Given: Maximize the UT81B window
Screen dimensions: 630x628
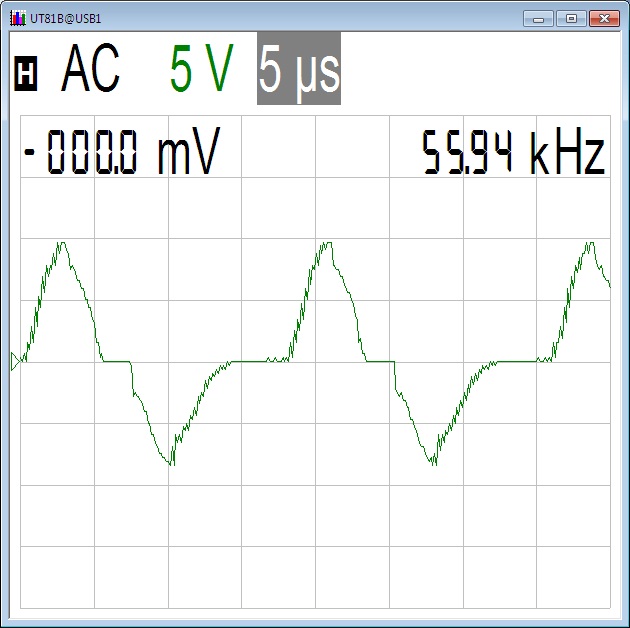Looking at the screenshot, I should point(571,18).
